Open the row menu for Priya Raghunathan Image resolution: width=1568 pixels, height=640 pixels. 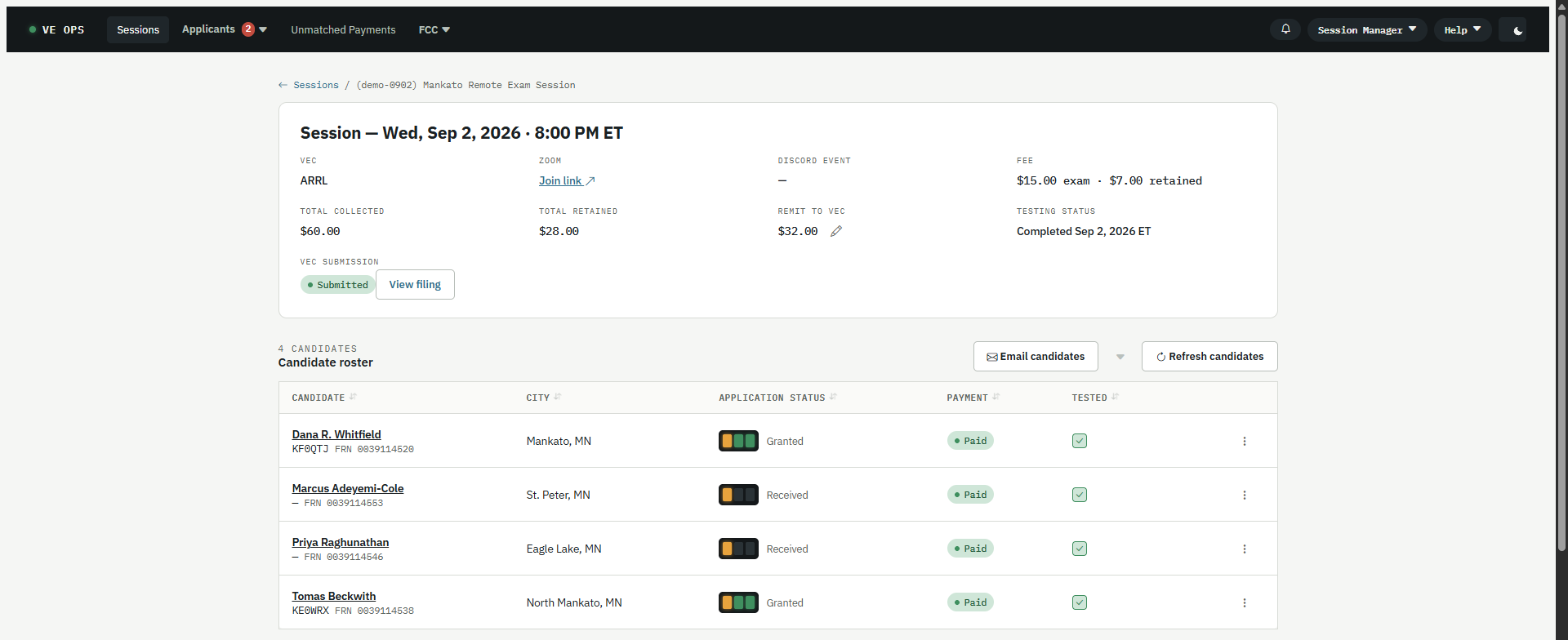pos(1244,549)
